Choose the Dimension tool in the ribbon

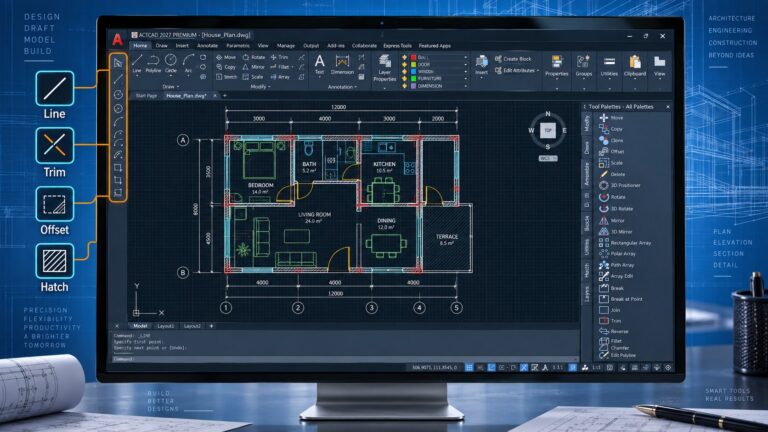tap(342, 65)
